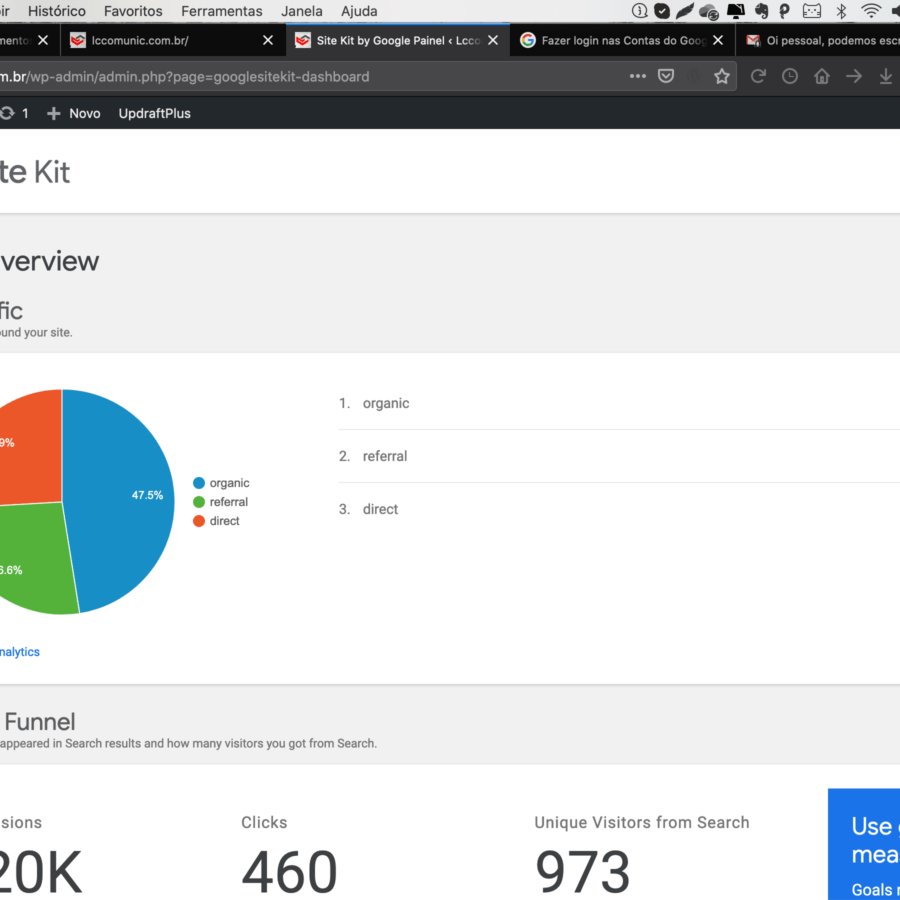Click the letter P menu bar icon
Screen dimensions: 900x900
[784, 11]
